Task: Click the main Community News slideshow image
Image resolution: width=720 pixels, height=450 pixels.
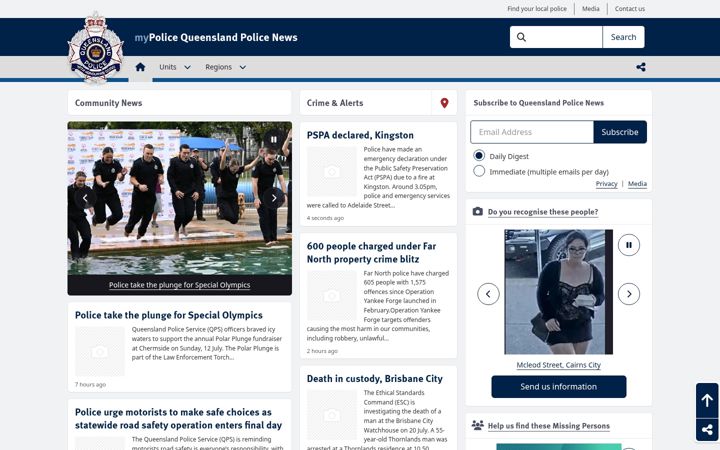Action: [x=180, y=198]
